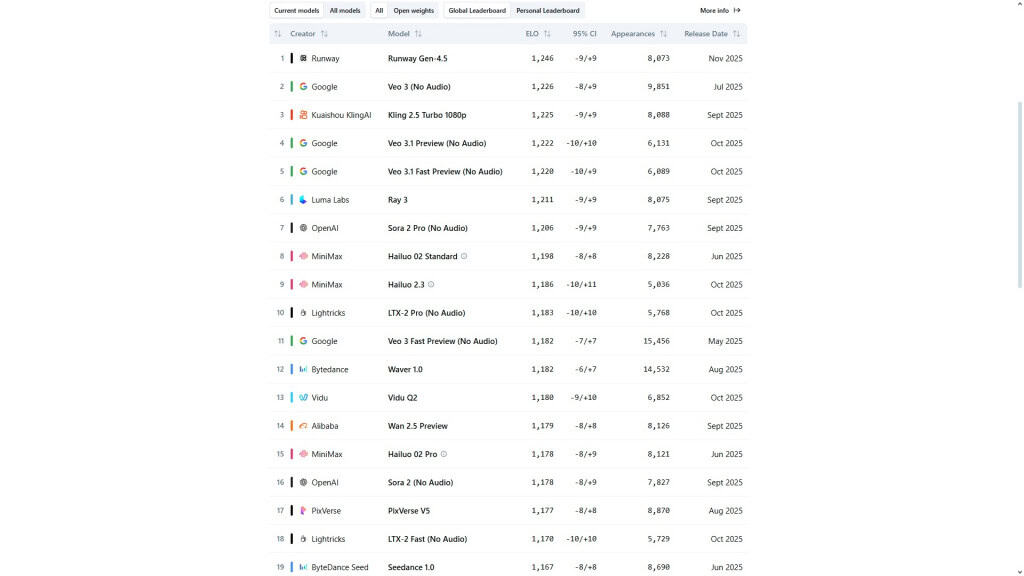Click the Runway creator logo
The image size is (1024, 576).
(303, 58)
